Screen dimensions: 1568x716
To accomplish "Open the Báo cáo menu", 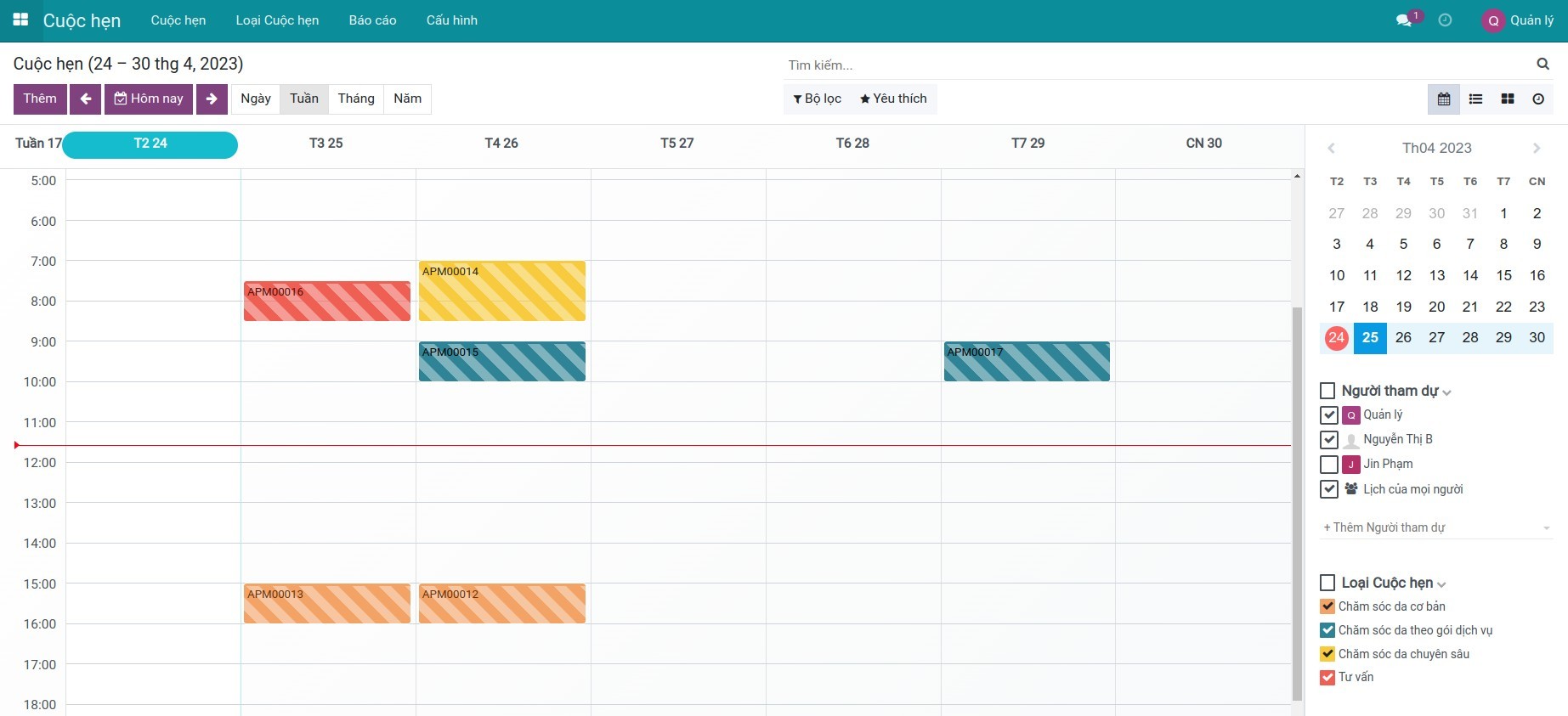I will 372,20.
